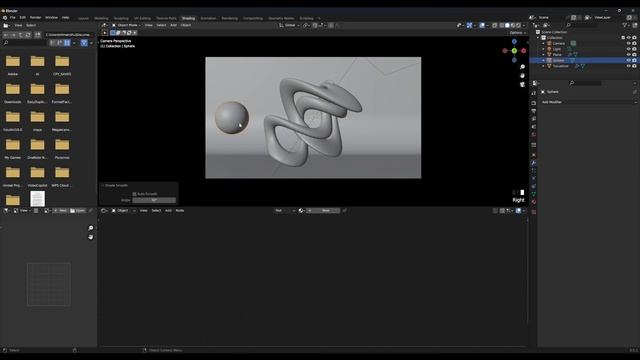This screenshot has width=640, height=360.
Task: Switch to the Compositing workspace tab
Action: coord(253,18)
